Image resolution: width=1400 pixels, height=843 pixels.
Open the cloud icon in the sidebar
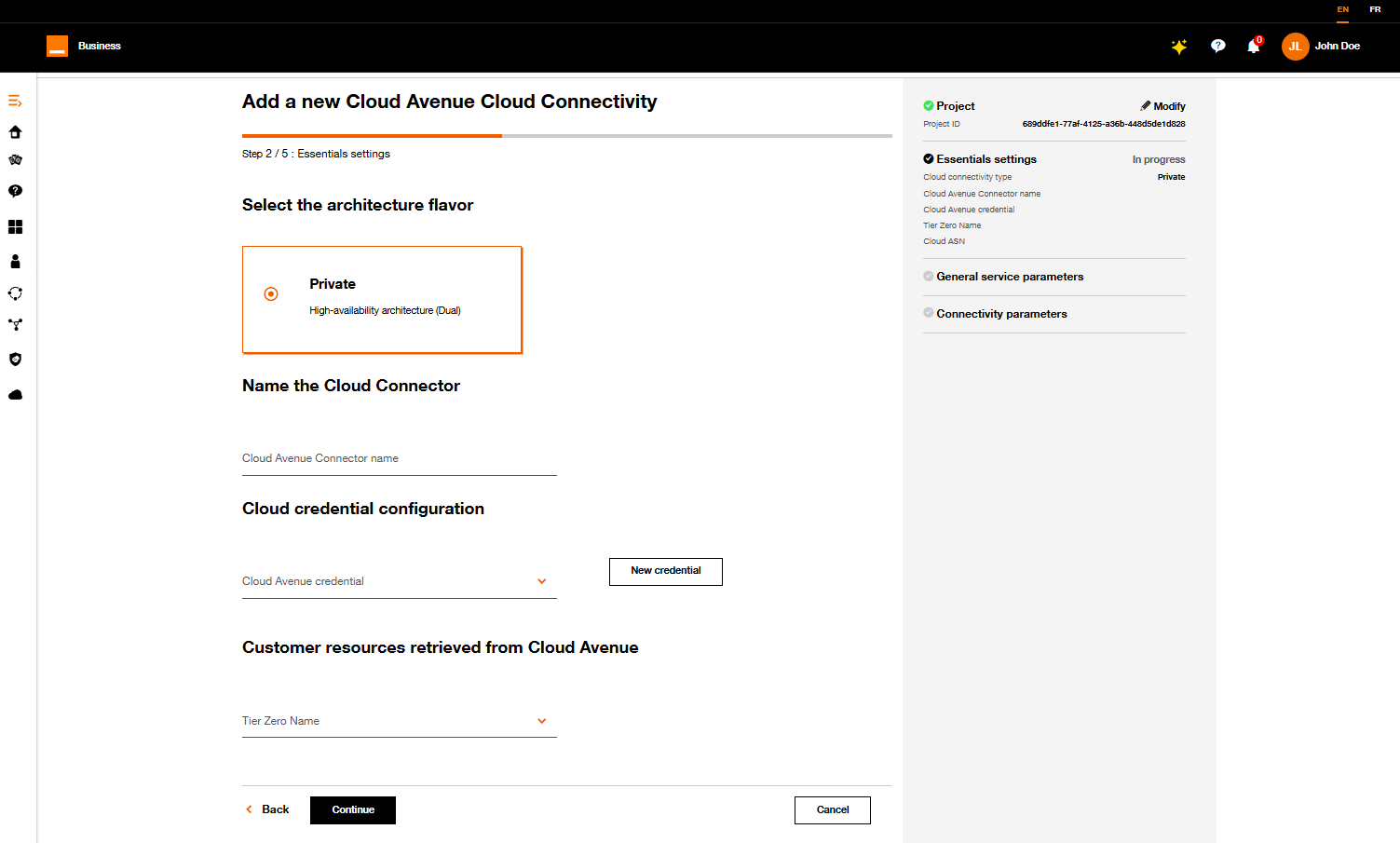(x=15, y=395)
